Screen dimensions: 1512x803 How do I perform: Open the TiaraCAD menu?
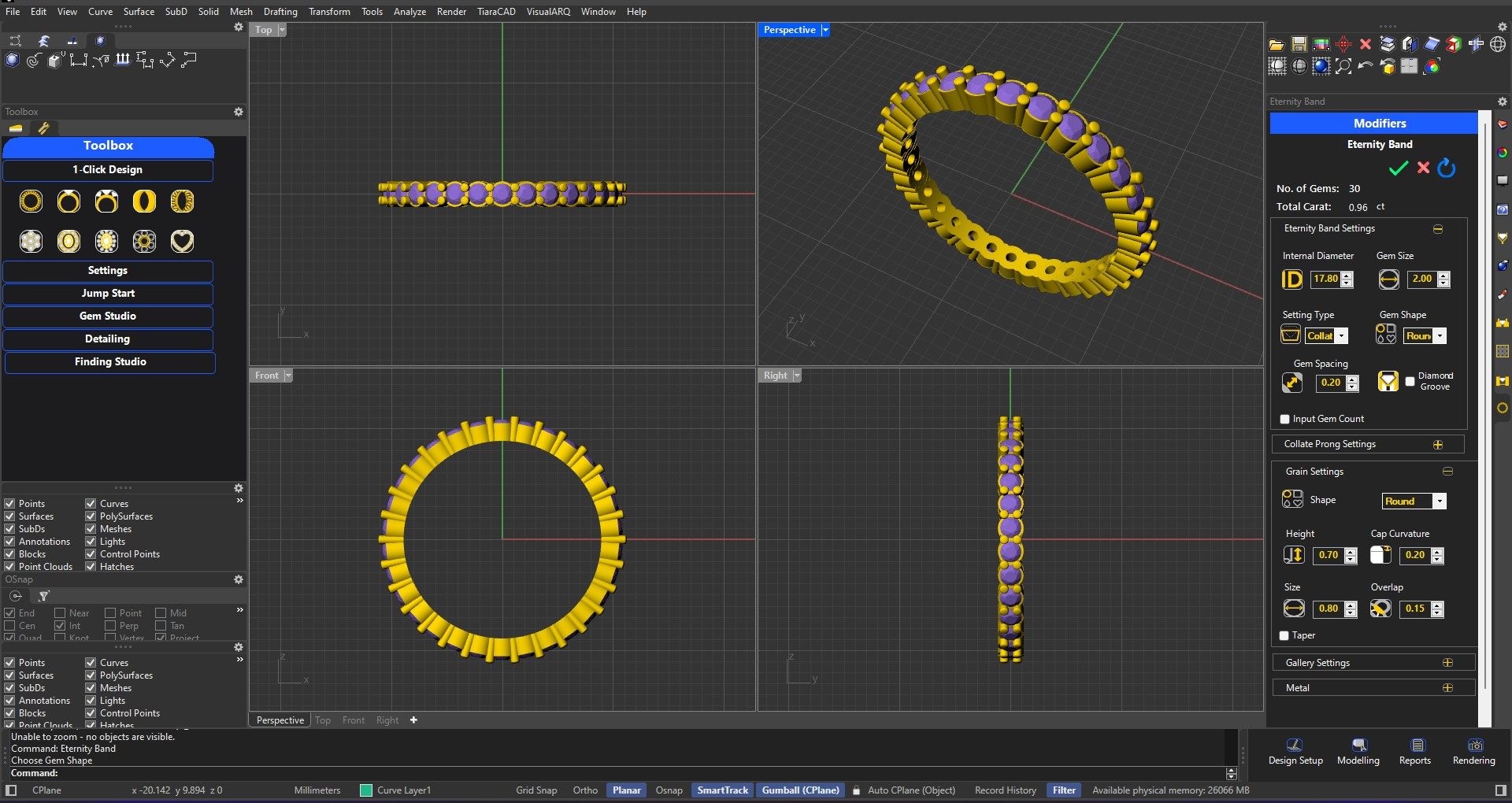click(x=496, y=12)
